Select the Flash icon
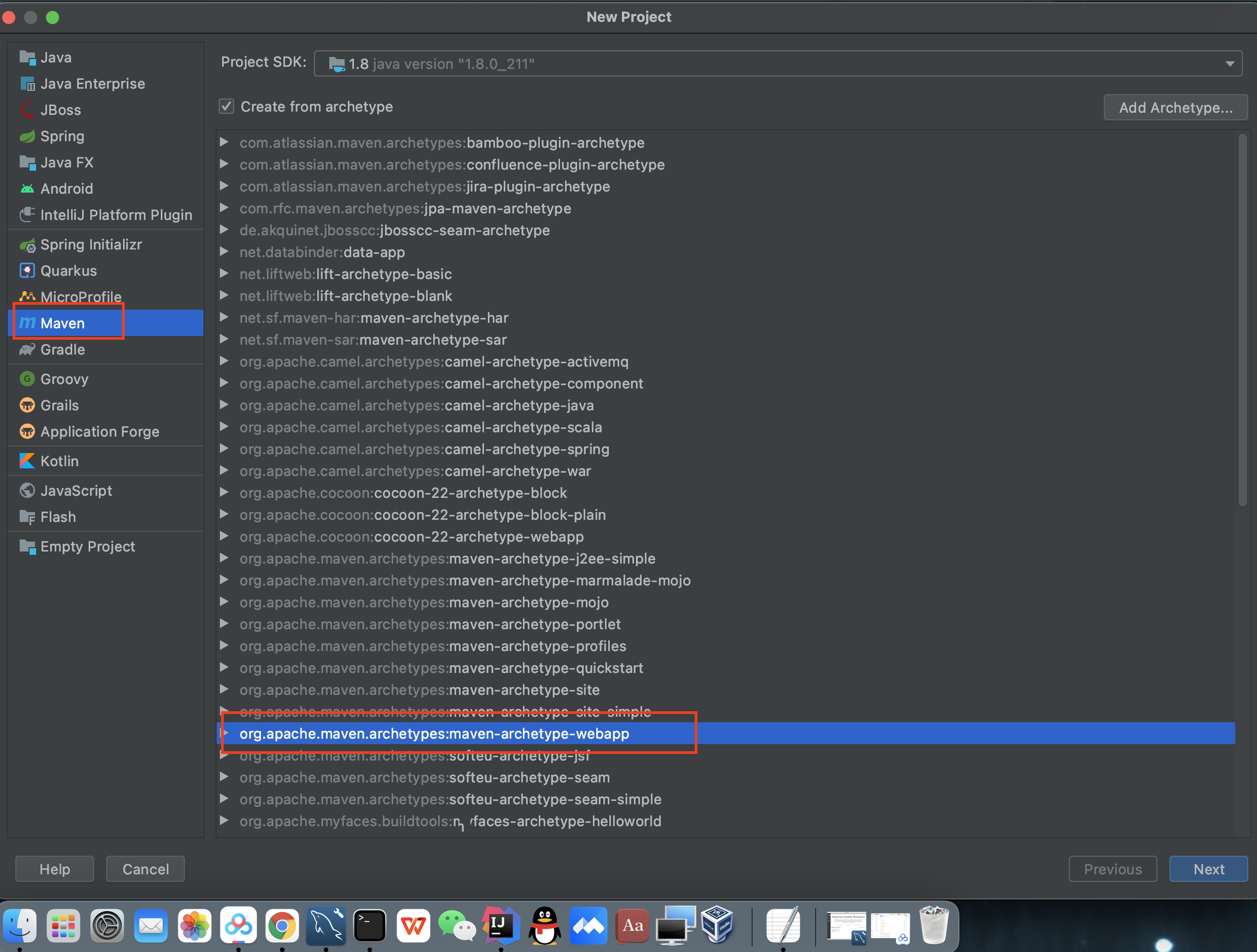Image resolution: width=1257 pixels, height=952 pixels. (x=27, y=517)
